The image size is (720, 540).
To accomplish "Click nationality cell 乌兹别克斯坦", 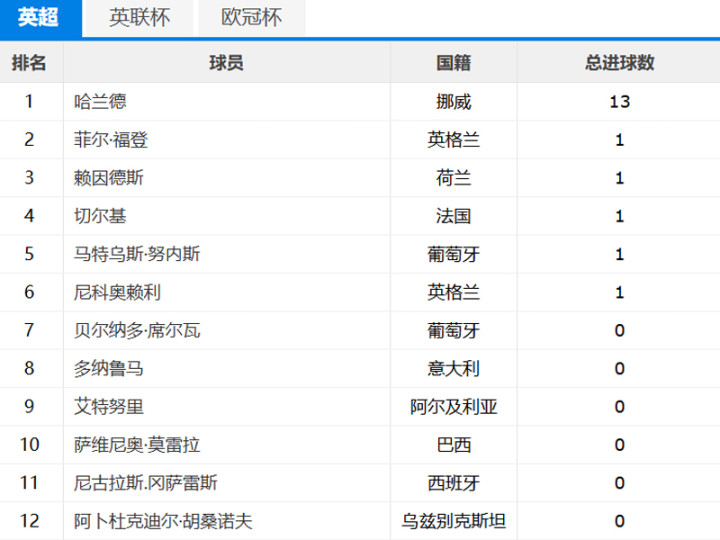I will coord(454,521).
